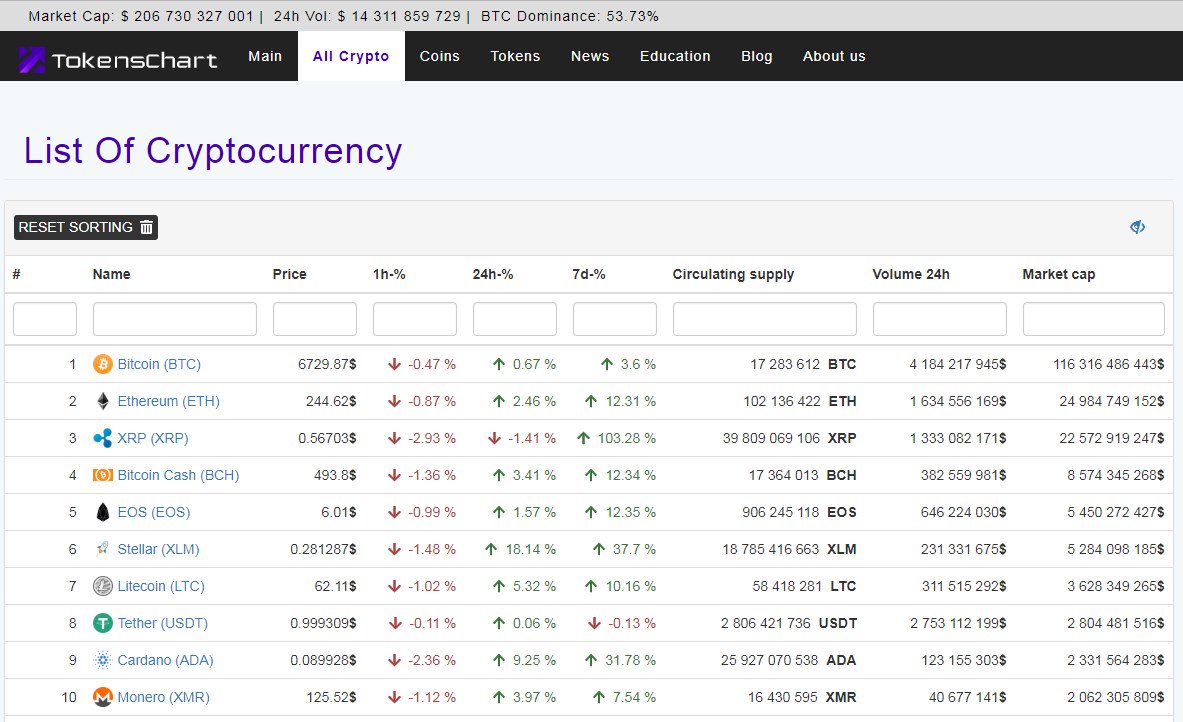Viewport: 1183px width, 722px height.
Task: Click the Litecoin coin icon
Action: point(103,586)
